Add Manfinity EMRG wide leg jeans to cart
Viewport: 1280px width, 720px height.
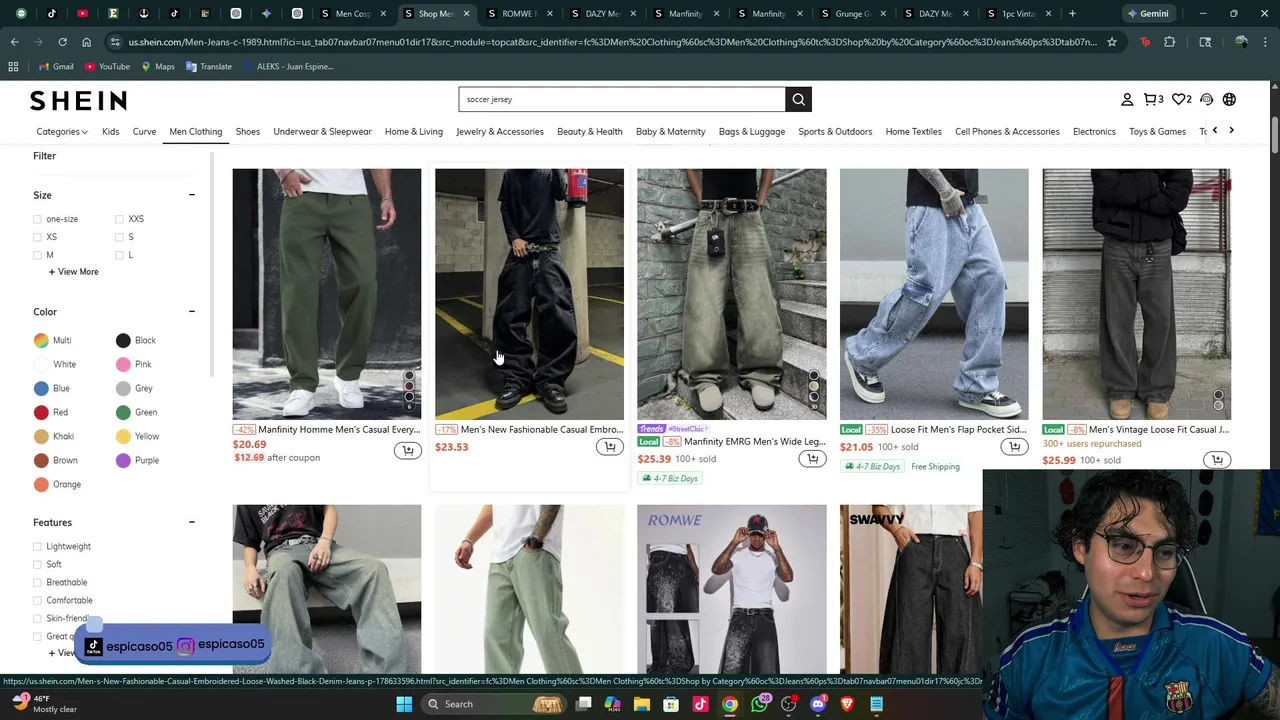pos(812,459)
